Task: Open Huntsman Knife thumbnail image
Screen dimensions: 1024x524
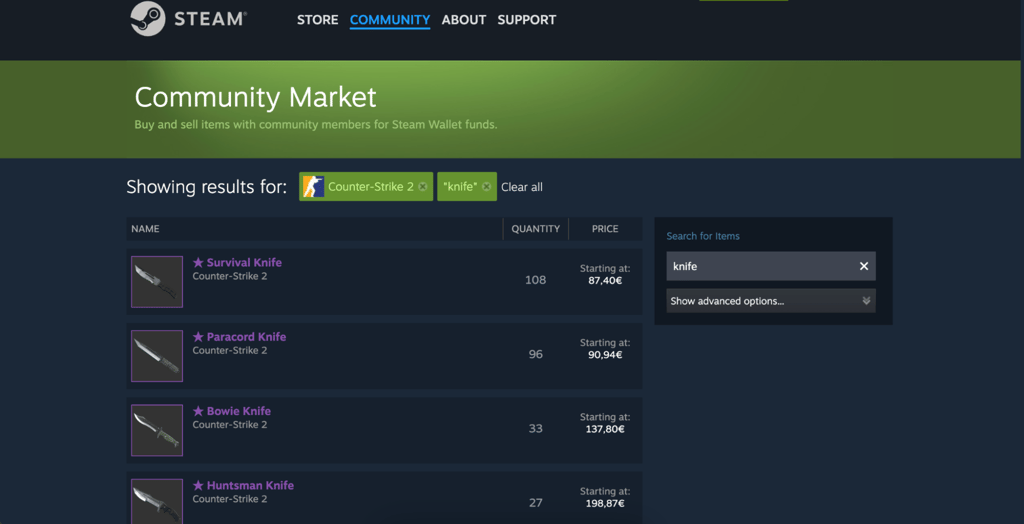Action: (x=157, y=502)
